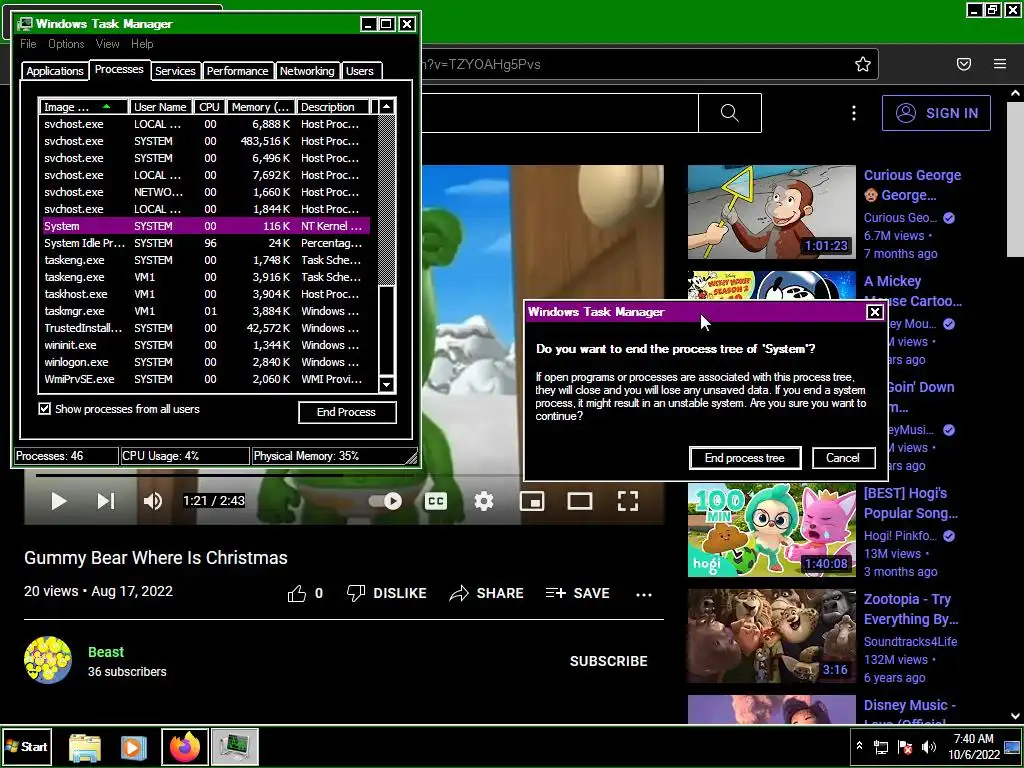Image resolution: width=1024 pixels, height=768 pixels.
Task: Click Task Manager taskbar button
Action: (x=234, y=747)
